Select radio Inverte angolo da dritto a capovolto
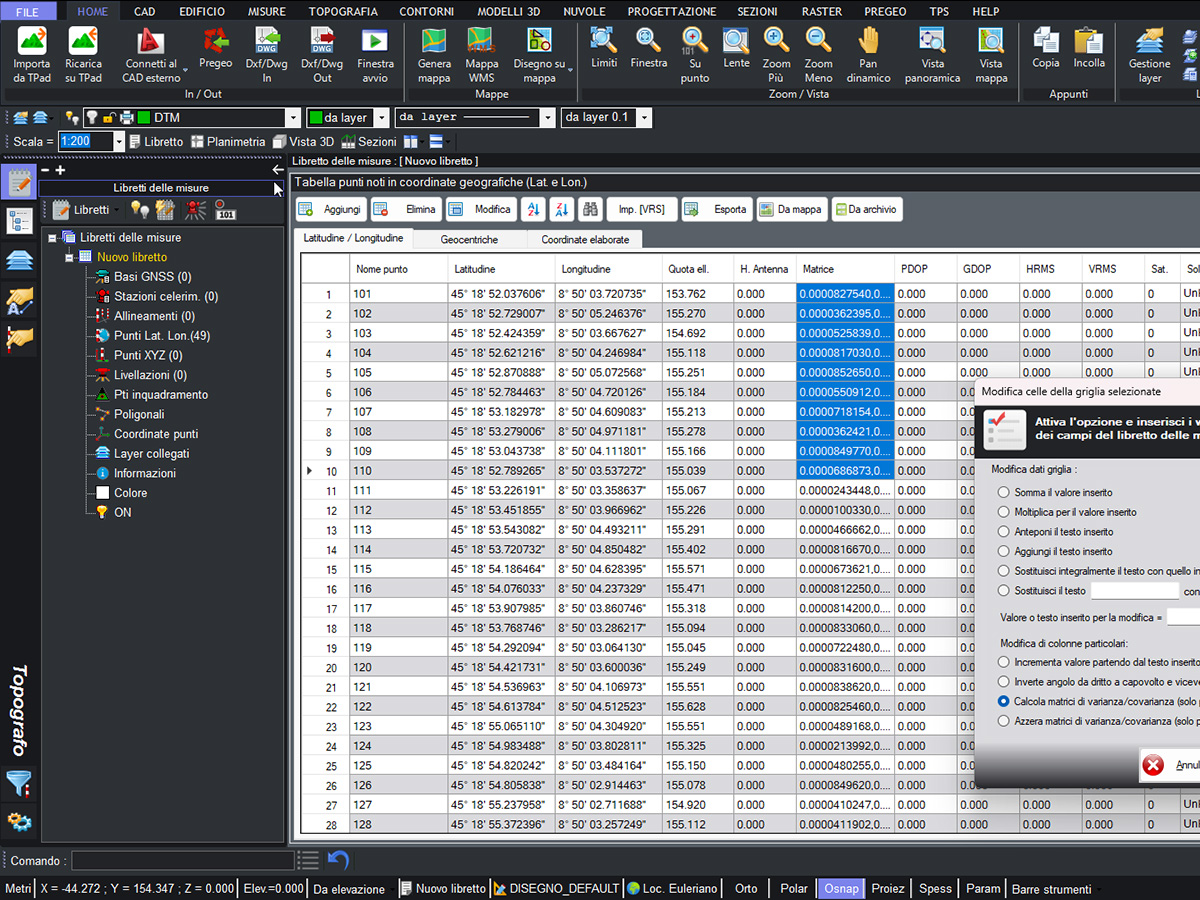 [1004, 681]
